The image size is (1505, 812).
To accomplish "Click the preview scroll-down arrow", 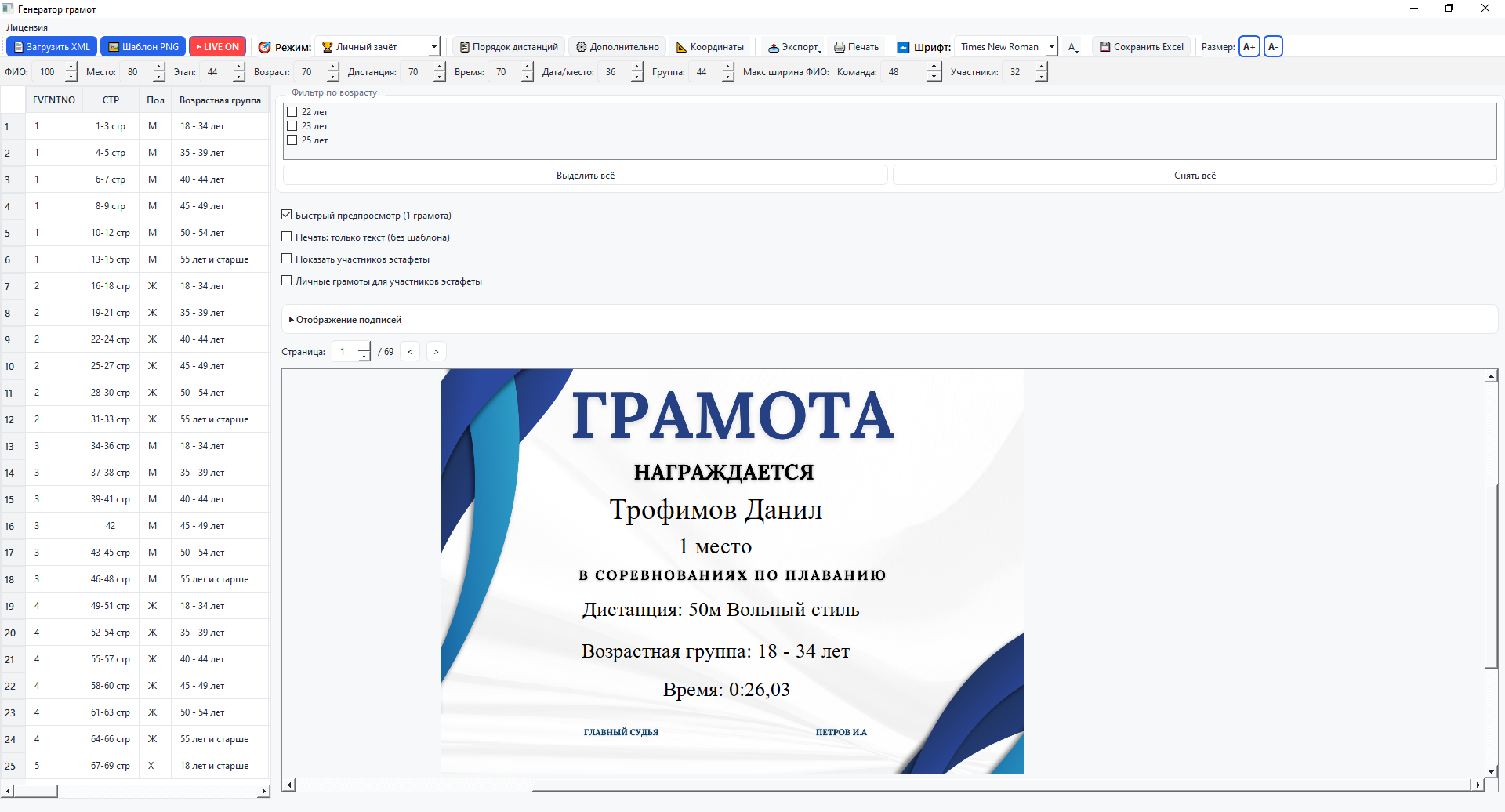I will tap(1492, 772).
